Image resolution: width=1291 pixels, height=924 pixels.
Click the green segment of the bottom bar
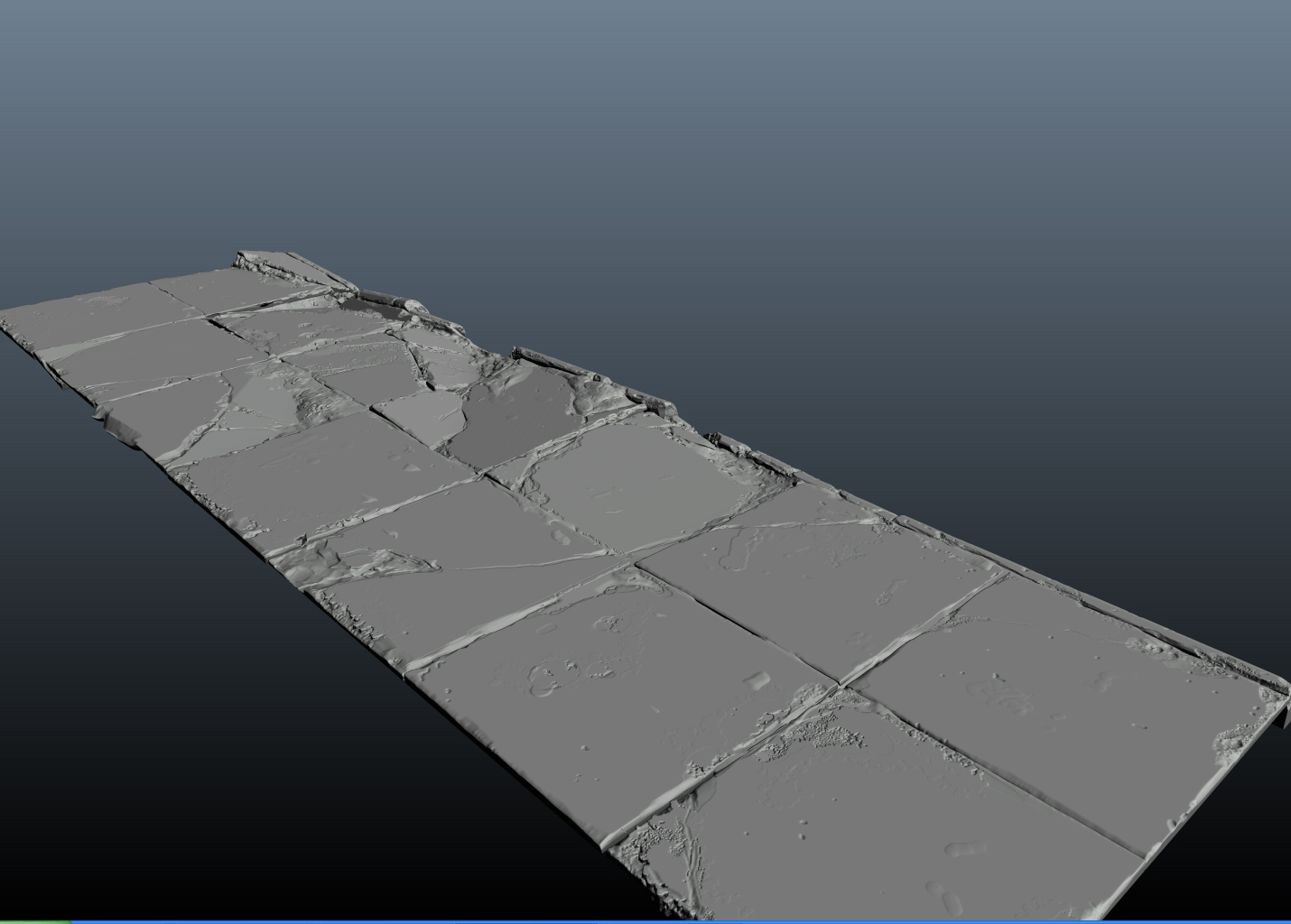click(x=34, y=921)
